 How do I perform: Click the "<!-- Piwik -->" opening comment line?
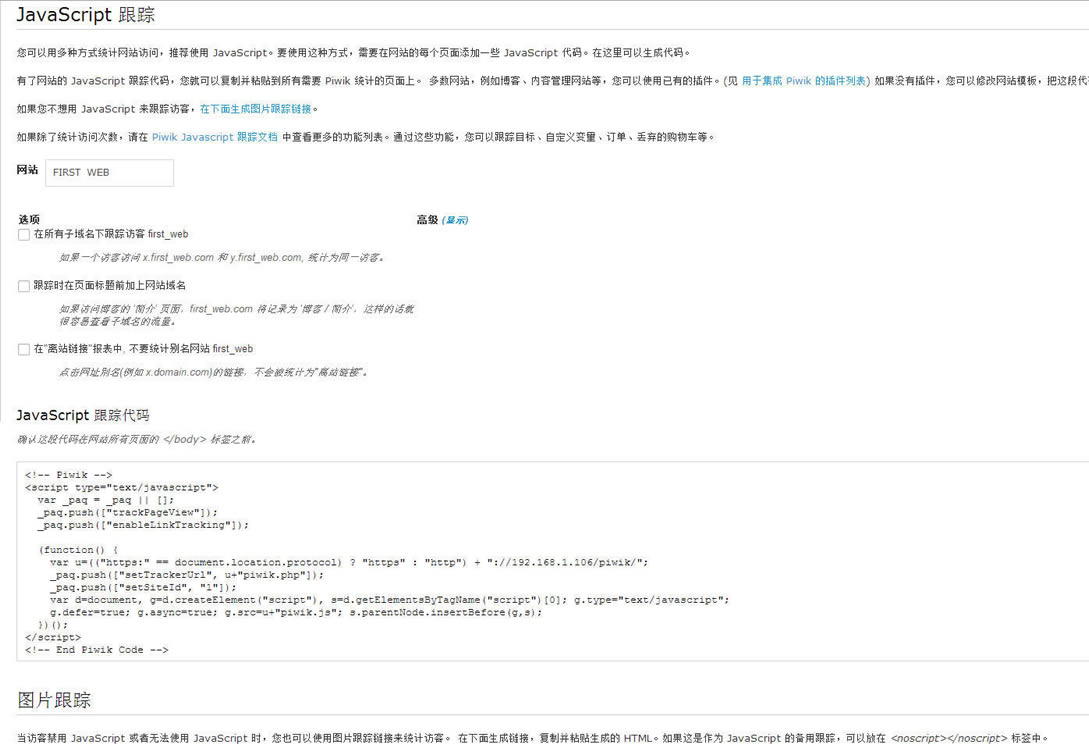pyautogui.click(x=68, y=474)
